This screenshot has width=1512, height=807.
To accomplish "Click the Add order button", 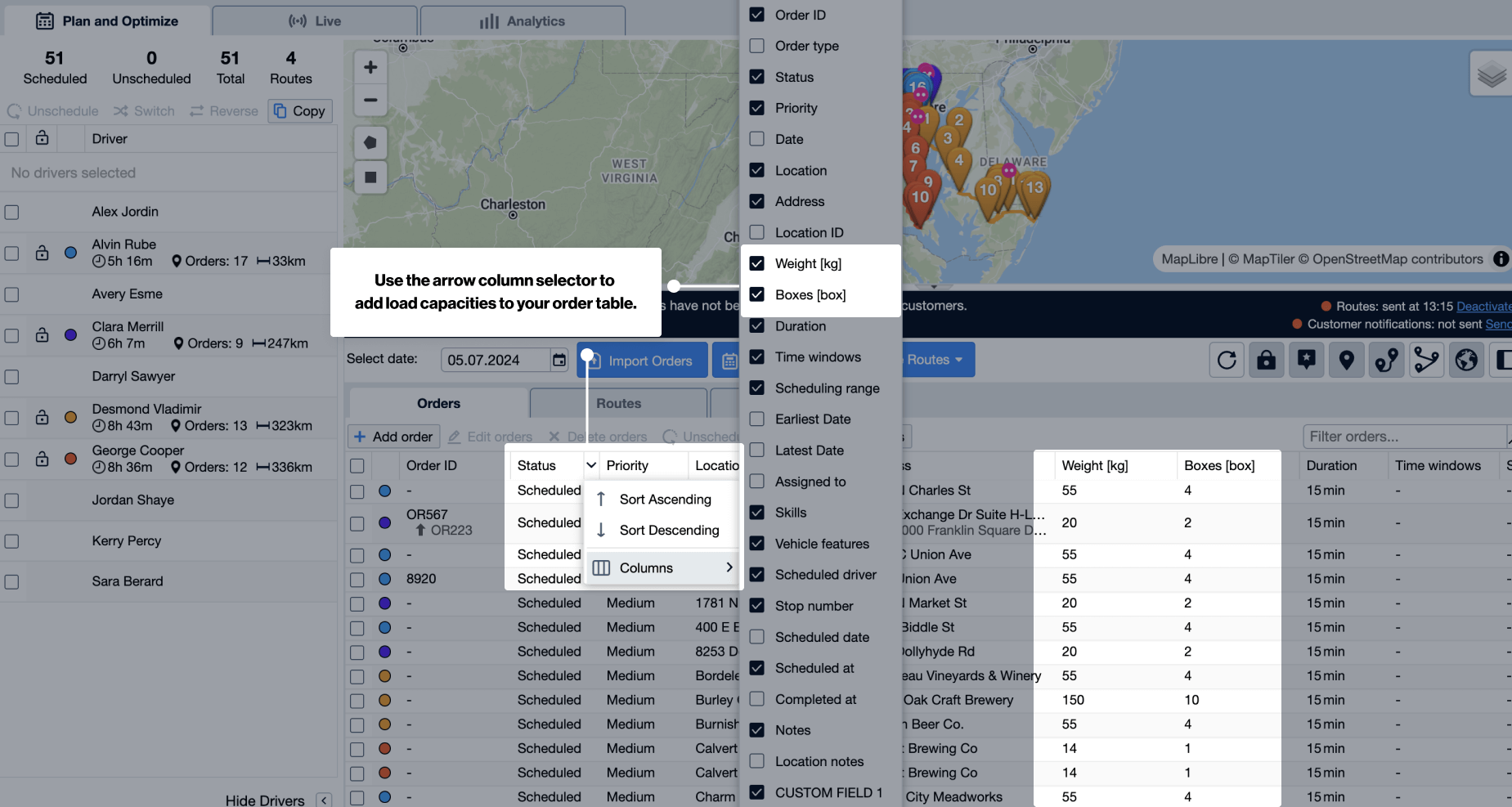I will pyautogui.click(x=393, y=436).
